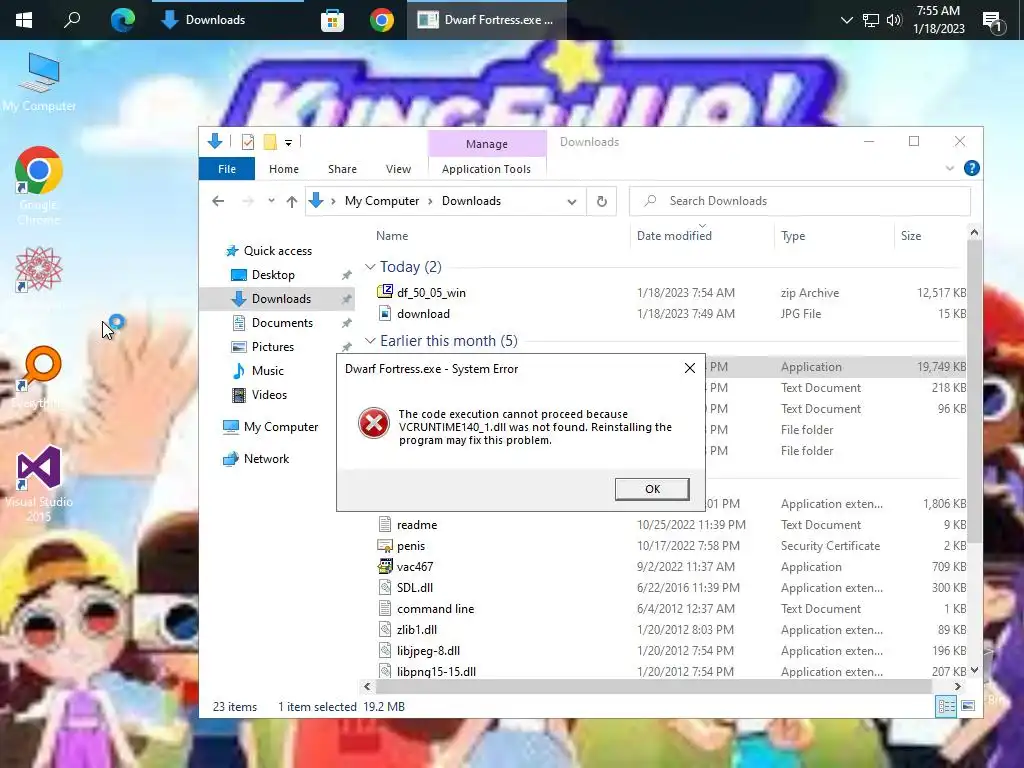Select the command line text document
1024x768 pixels.
(435, 608)
